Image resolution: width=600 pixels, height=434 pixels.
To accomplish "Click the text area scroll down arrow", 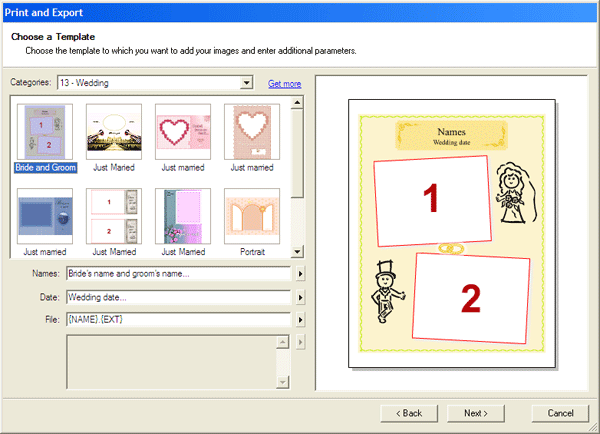I will pyautogui.click(x=282, y=382).
